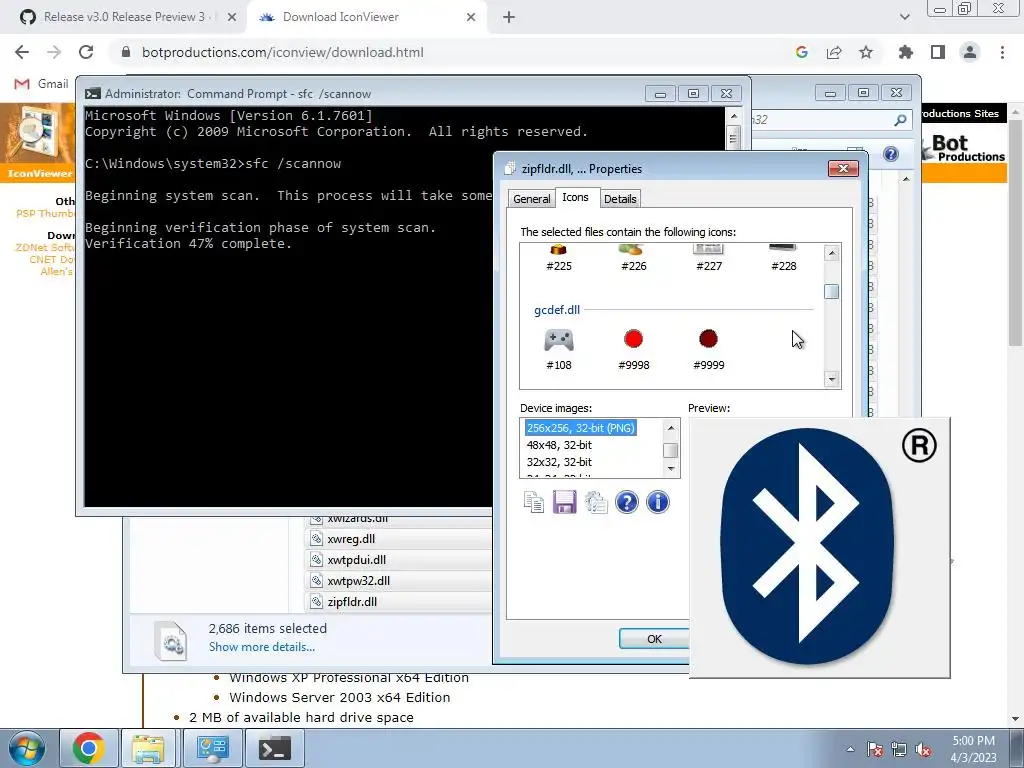Click the Command Prompt taskbar icon

(x=274, y=748)
